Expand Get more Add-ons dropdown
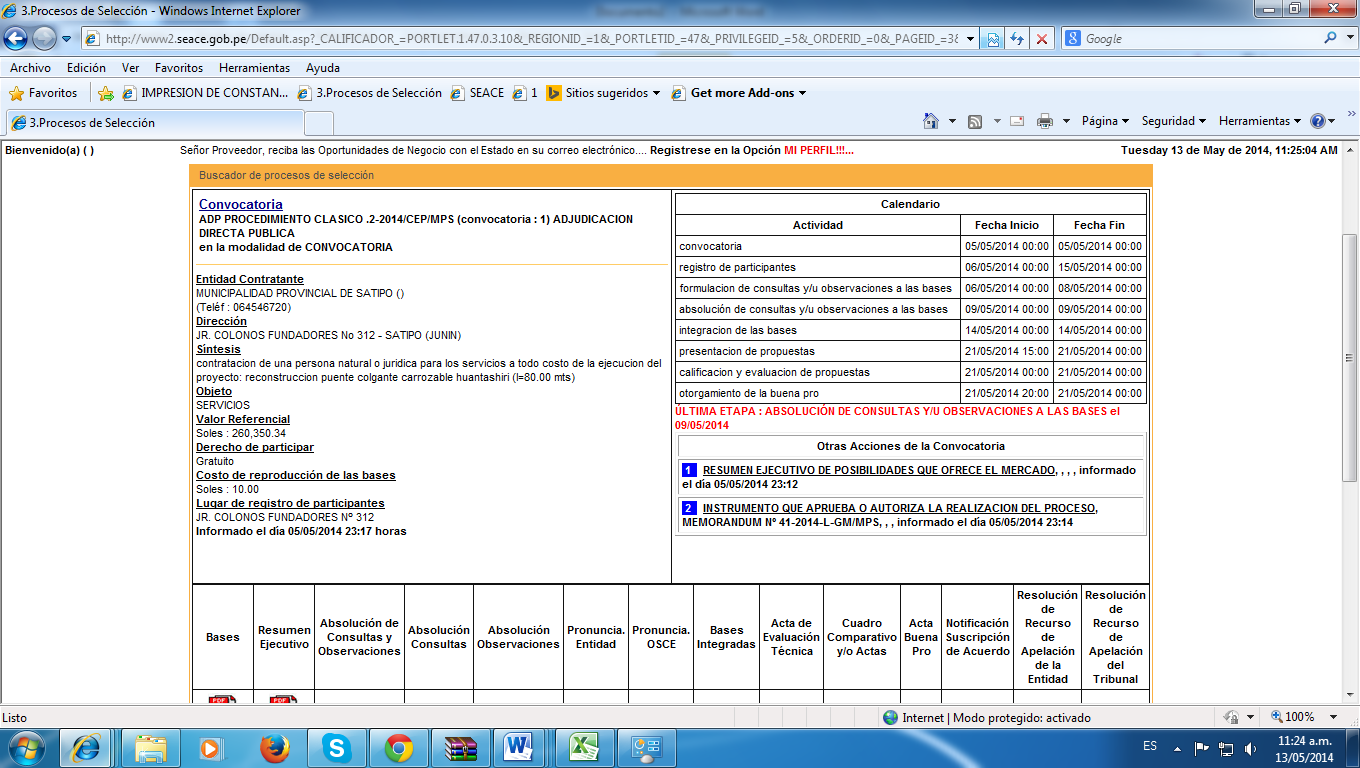This screenshot has width=1360, height=768. click(802, 93)
